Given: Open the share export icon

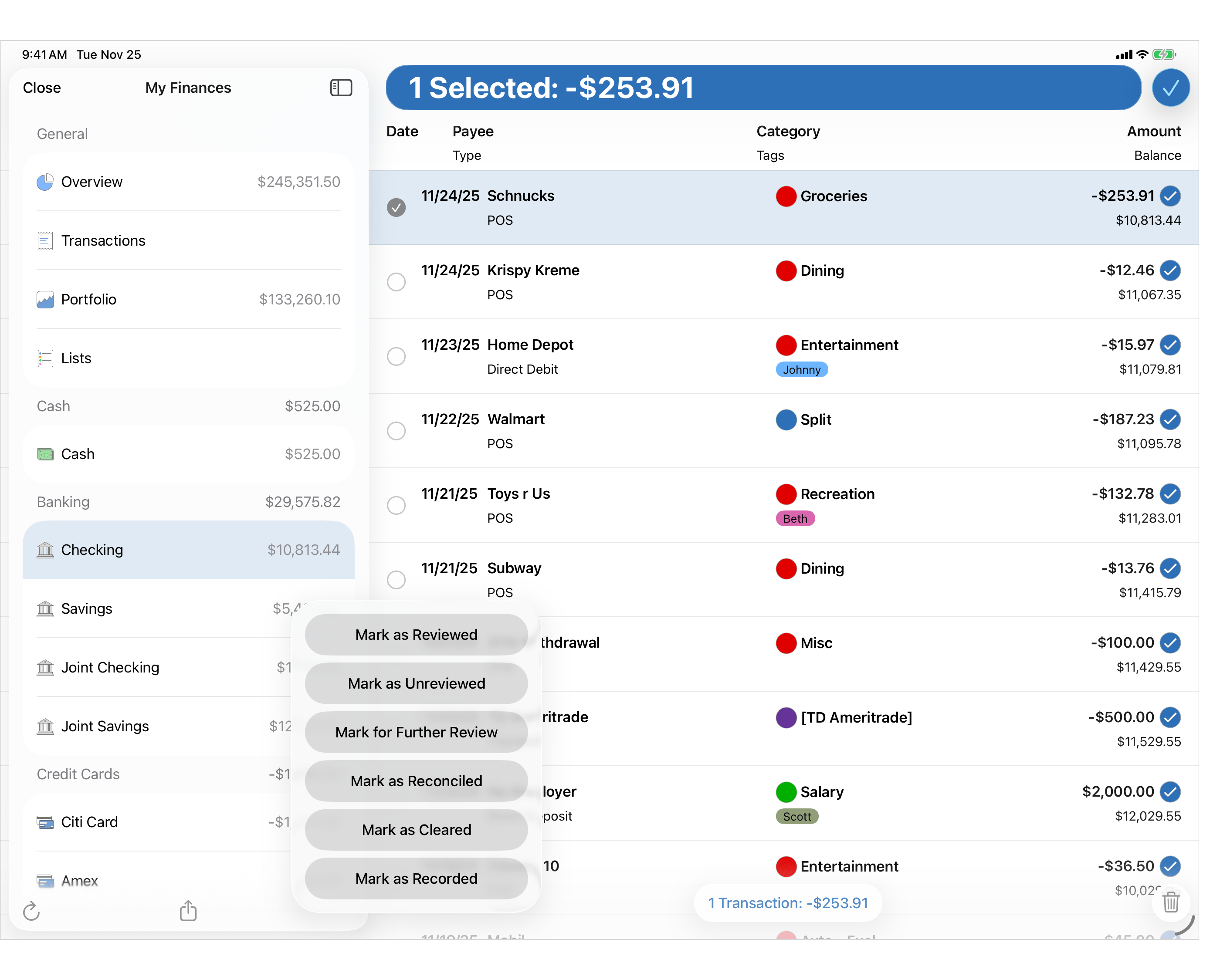Looking at the screenshot, I should click(188, 911).
